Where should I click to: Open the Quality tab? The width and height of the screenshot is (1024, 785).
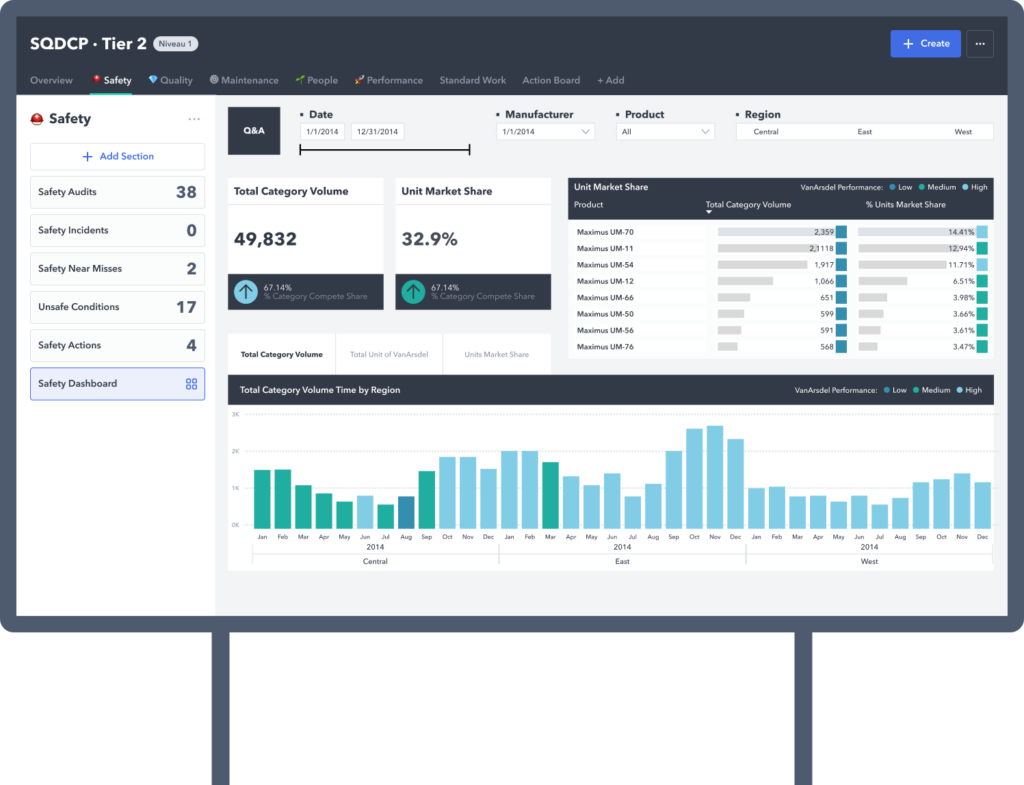[170, 80]
